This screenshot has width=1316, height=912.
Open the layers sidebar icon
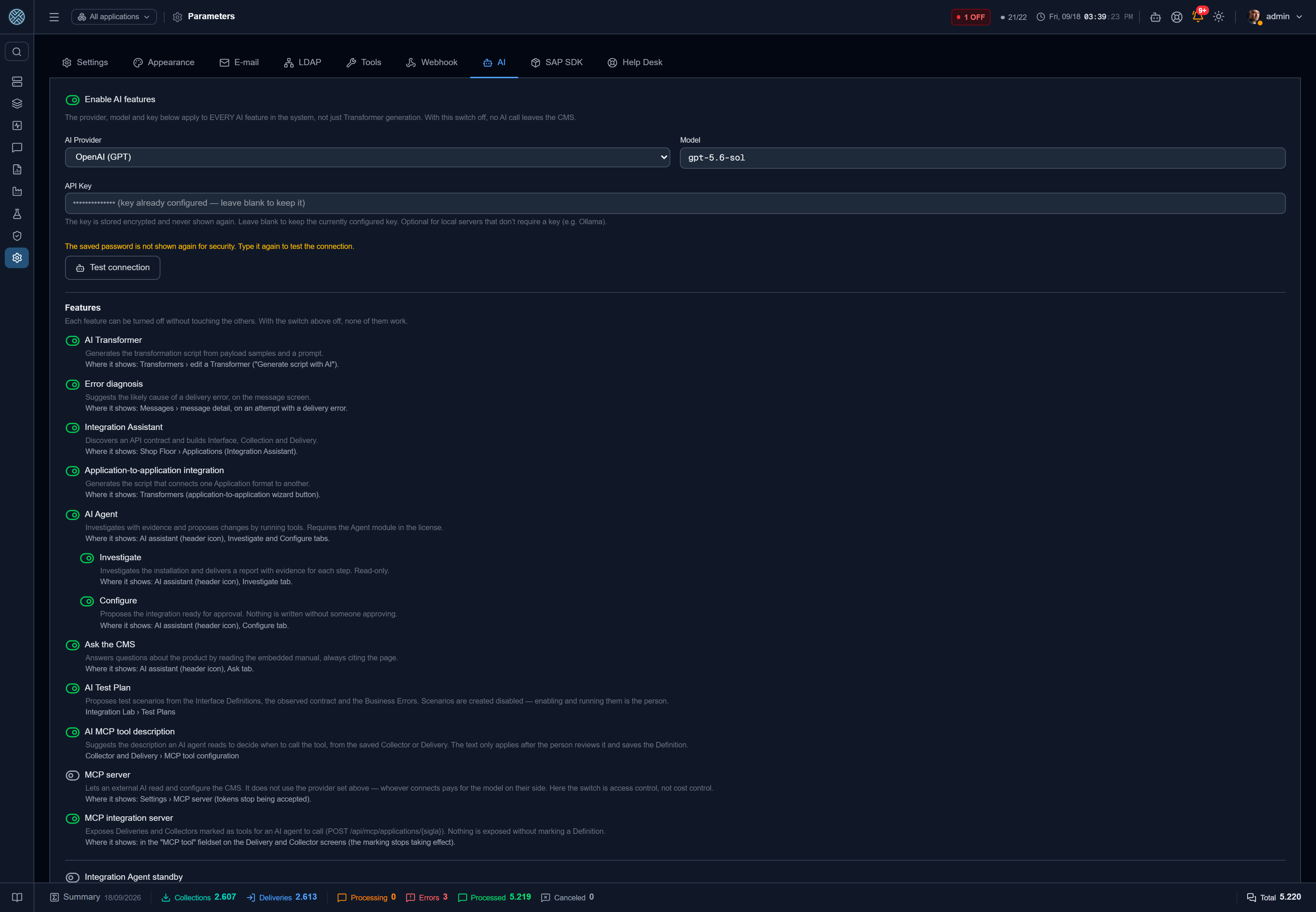coord(16,104)
